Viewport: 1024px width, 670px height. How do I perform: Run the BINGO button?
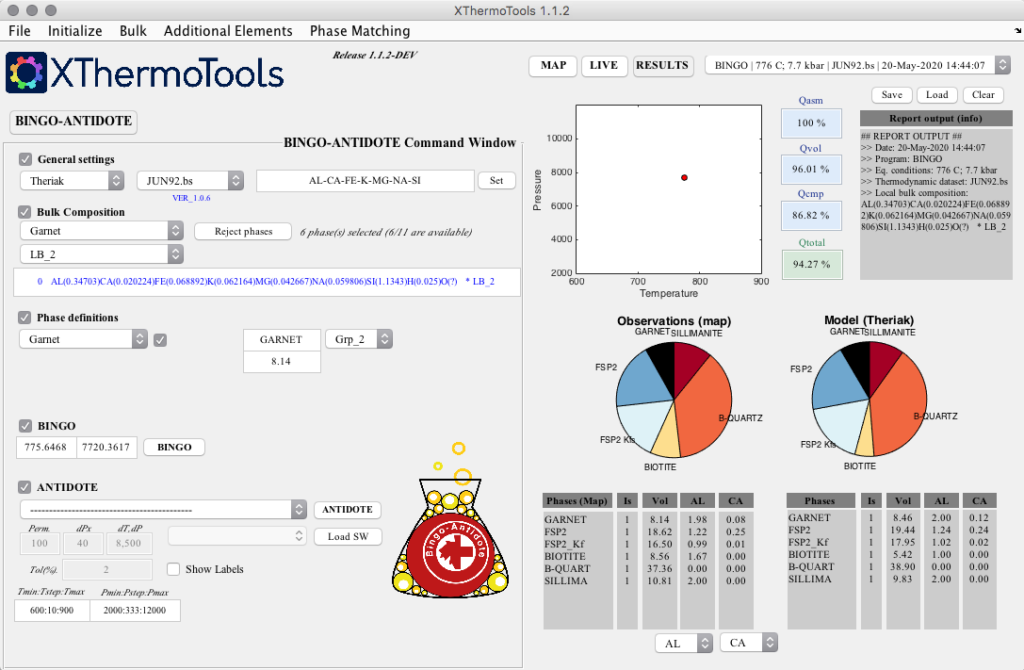(x=174, y=447)
